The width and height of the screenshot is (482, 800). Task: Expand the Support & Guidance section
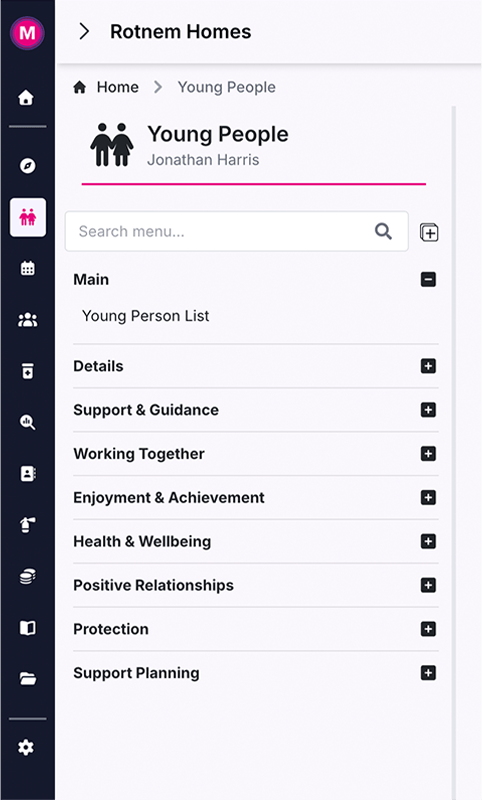(428, 410)
